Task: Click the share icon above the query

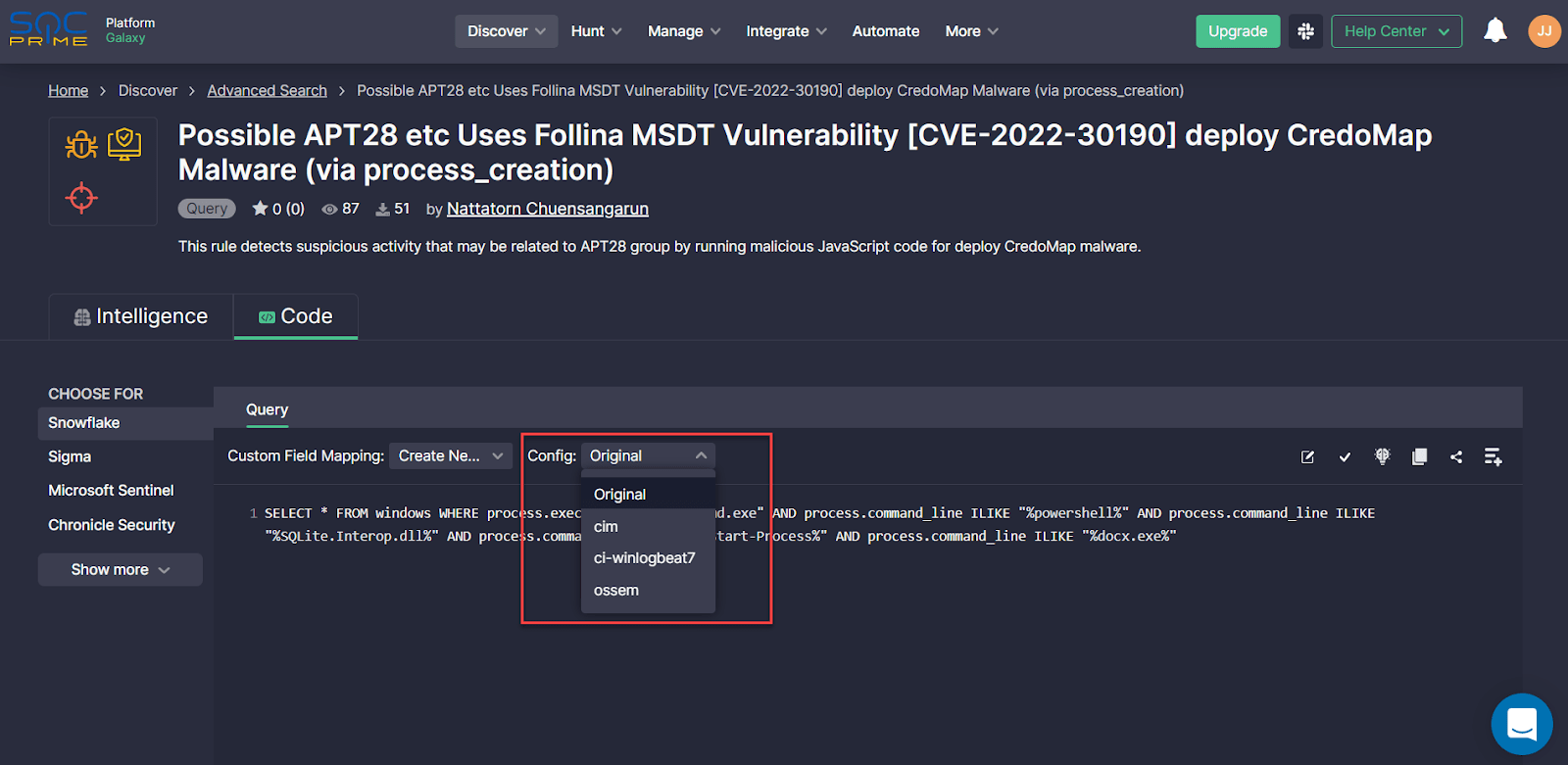Action: [1456, 457]
